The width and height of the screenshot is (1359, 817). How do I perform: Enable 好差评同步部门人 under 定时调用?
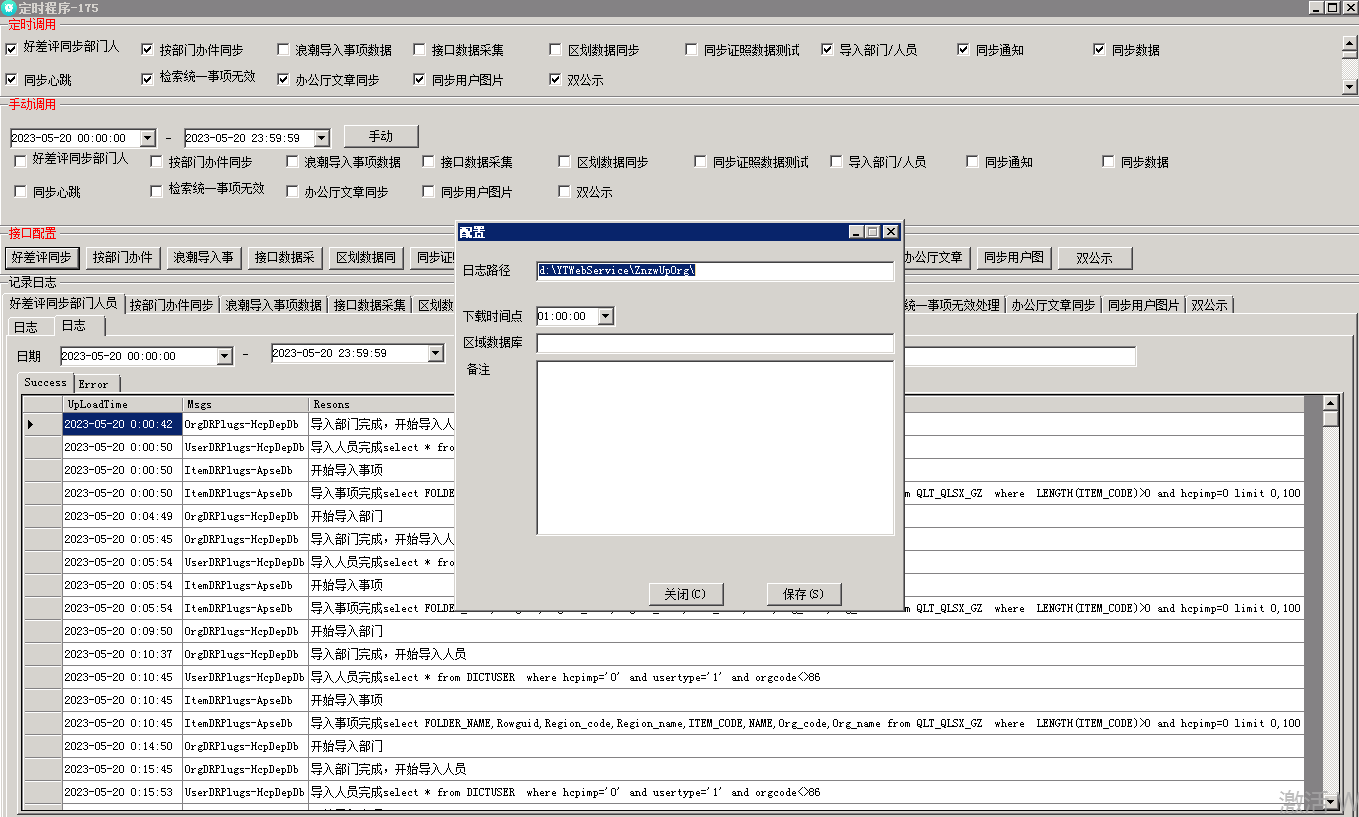tap(12, 48)
